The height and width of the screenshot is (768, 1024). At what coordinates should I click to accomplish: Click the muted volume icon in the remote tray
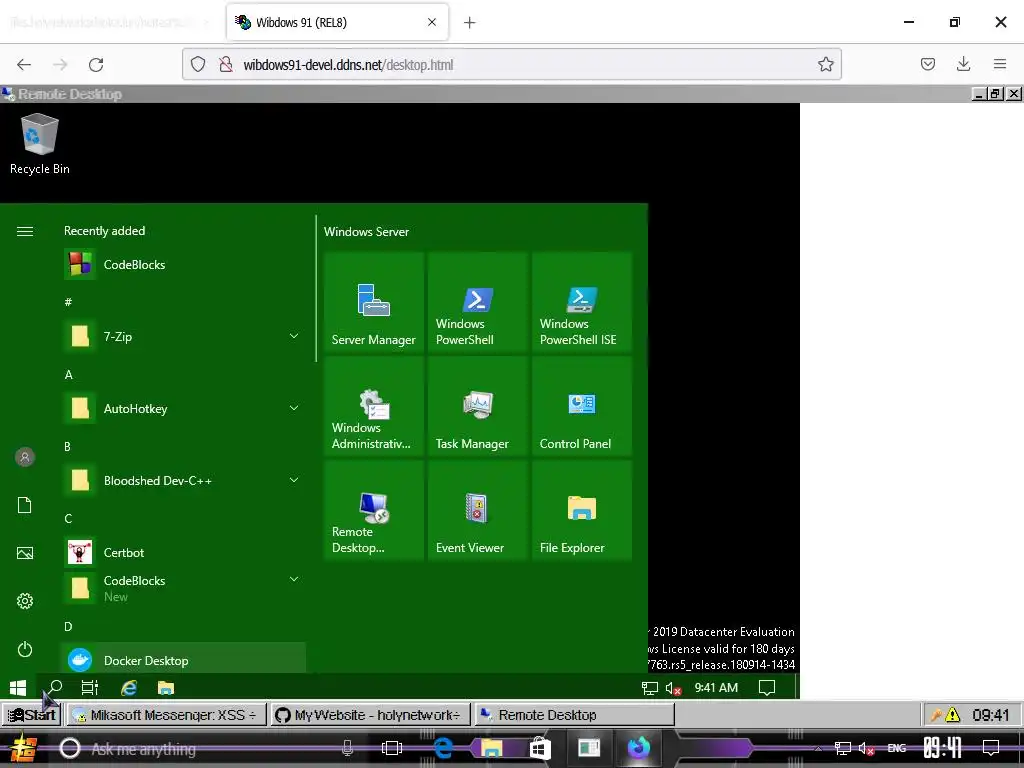[673, 688]
